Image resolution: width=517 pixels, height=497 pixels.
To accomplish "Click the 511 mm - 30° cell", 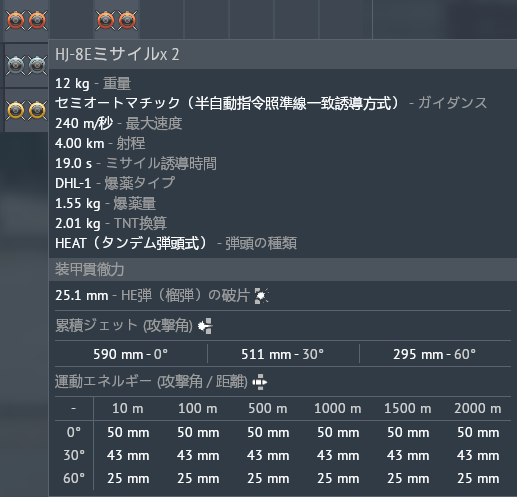I will click(x=283, y=354).
